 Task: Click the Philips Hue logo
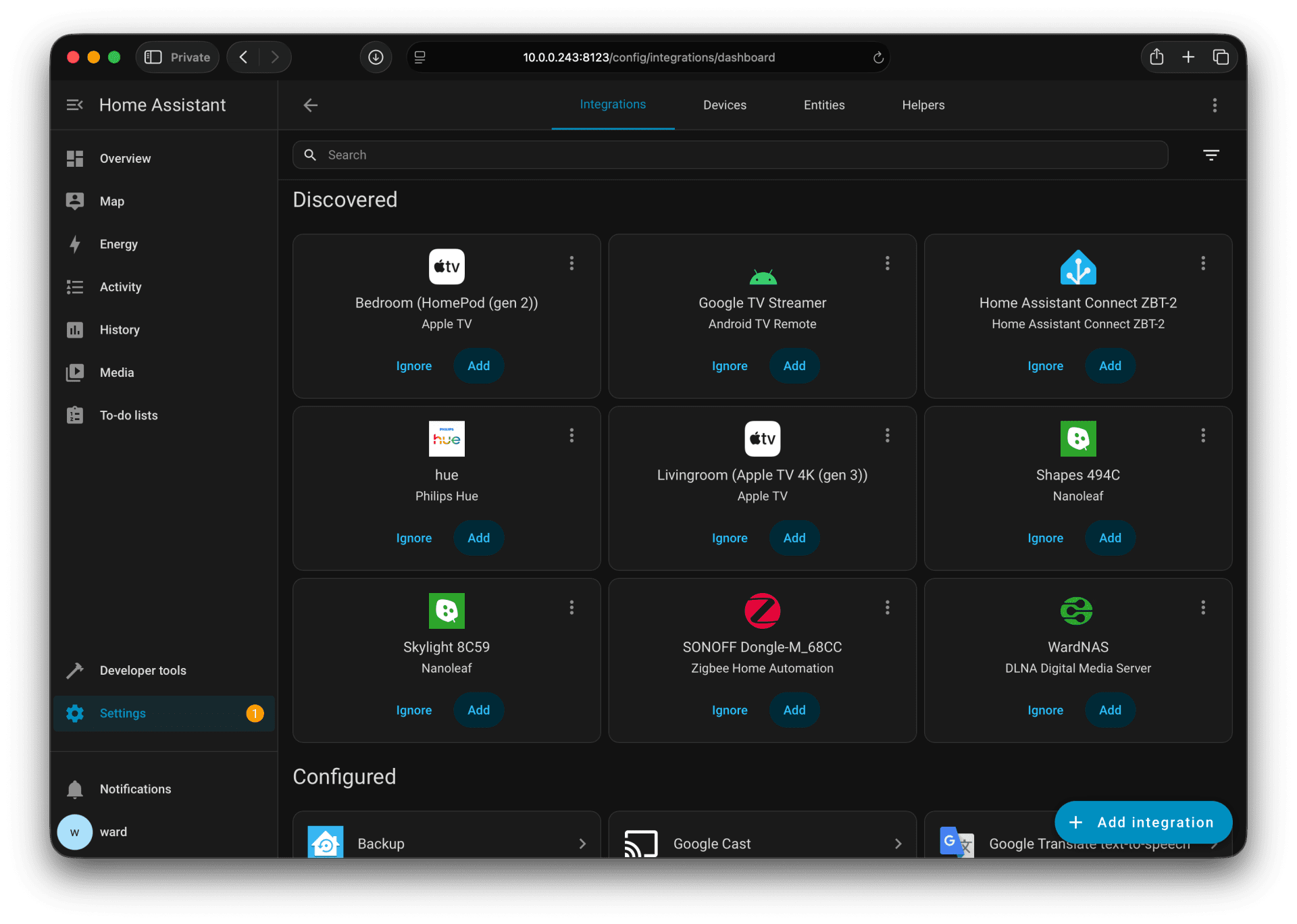(447, 439)
